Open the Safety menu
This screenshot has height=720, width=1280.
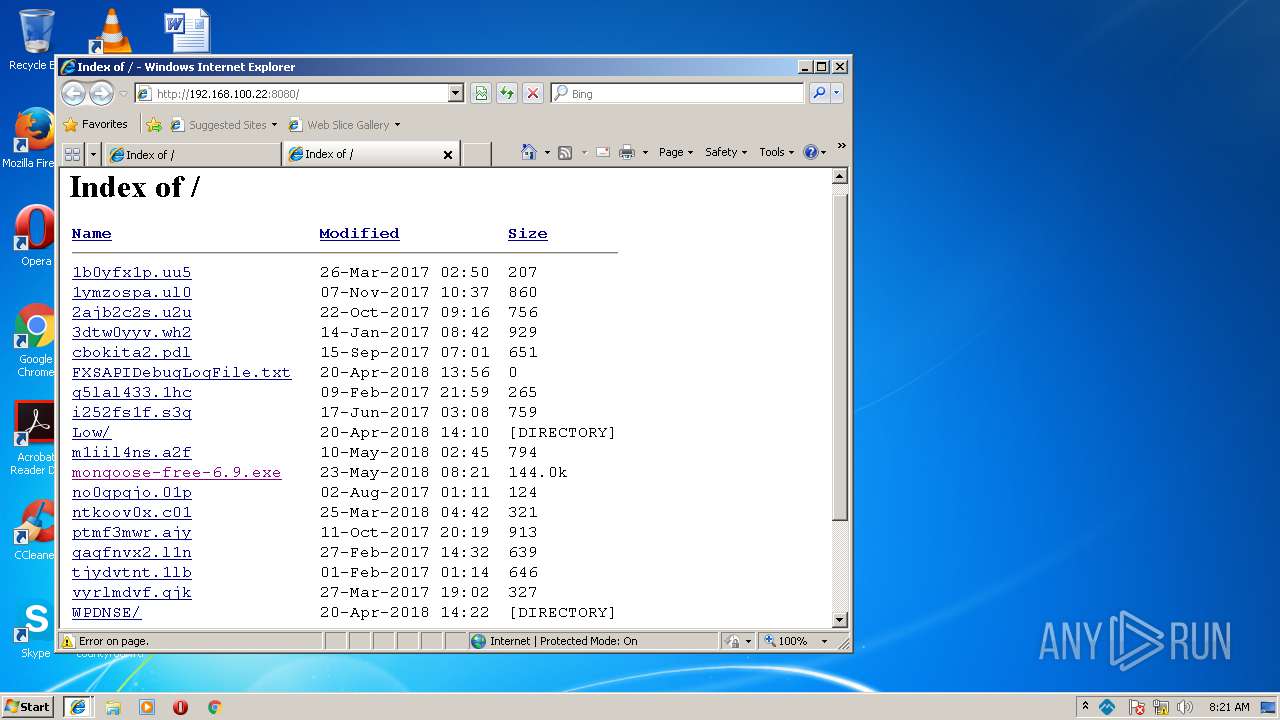coord(726,152)
